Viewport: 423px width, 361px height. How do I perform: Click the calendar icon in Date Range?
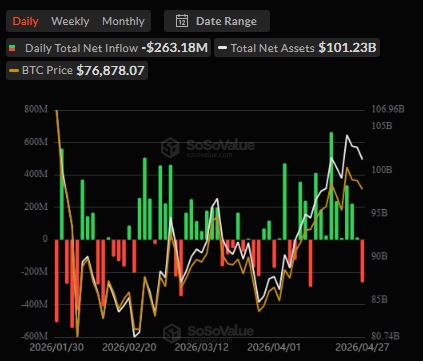[x=182, y=21]
